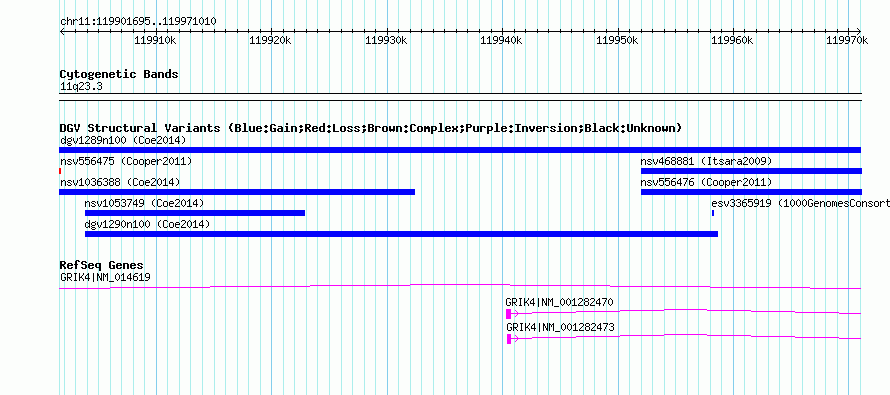Click the 119920k ruler tick label
Image resolution: width=890 pixels, height=395 pixels.
pos(270,40)
